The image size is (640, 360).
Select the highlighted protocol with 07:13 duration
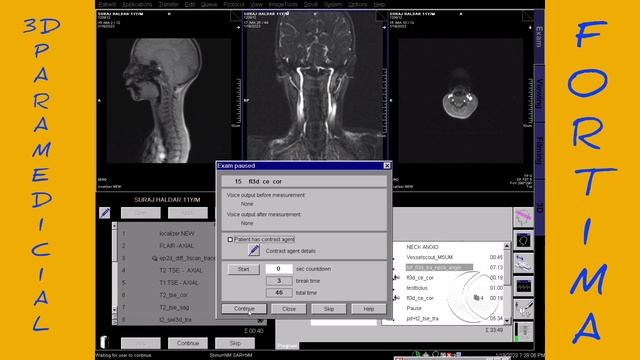click(439, 267)
